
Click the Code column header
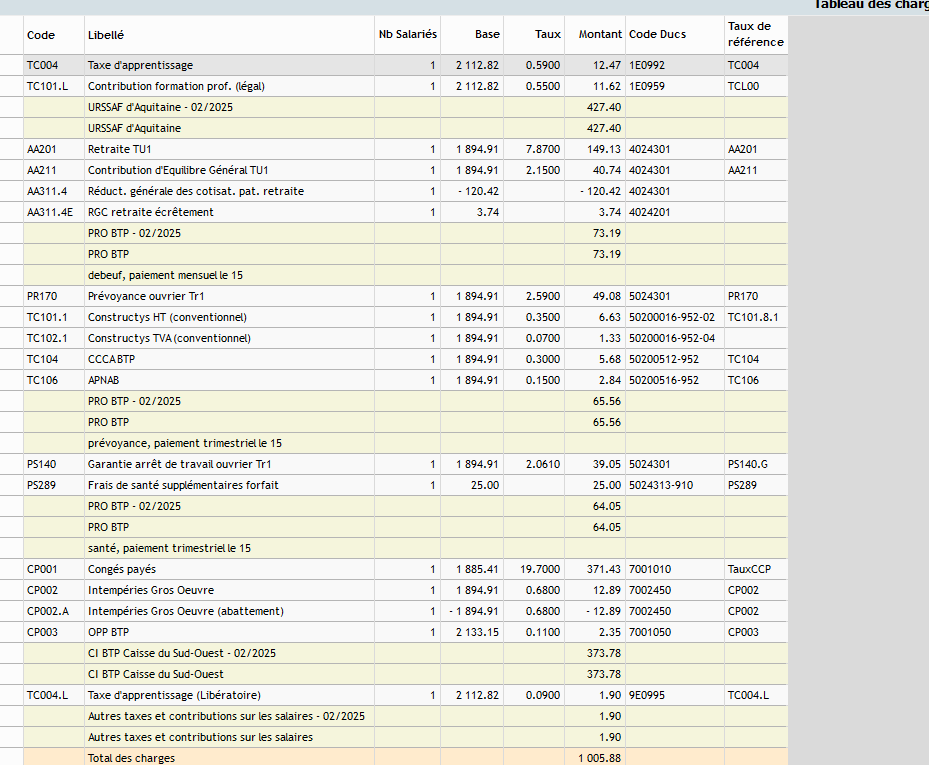(x=54, y=35)
